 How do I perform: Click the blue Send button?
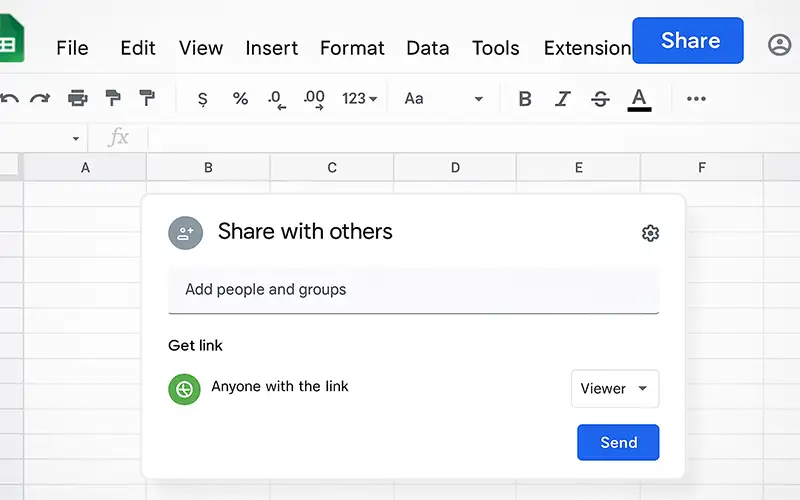click(x=618, y=442)
